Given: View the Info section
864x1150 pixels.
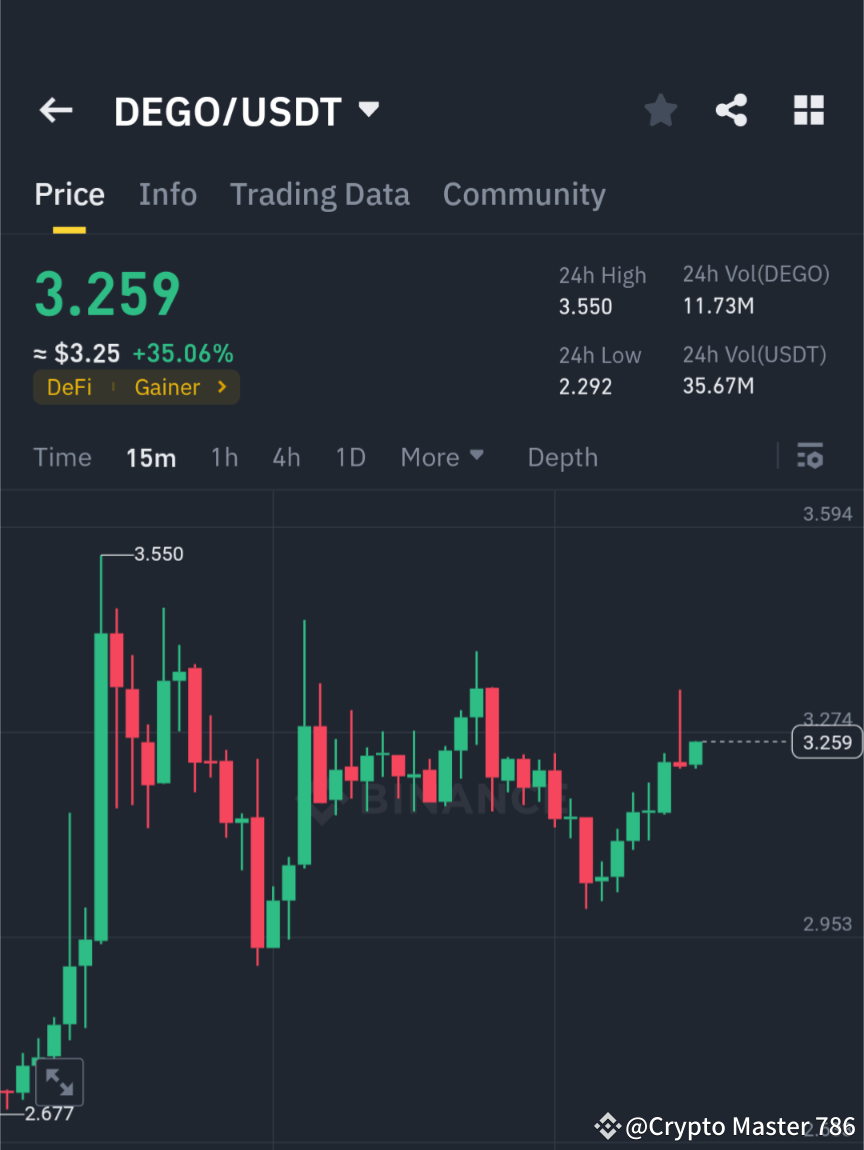Looking at the screenshot, I should [167, 194].
